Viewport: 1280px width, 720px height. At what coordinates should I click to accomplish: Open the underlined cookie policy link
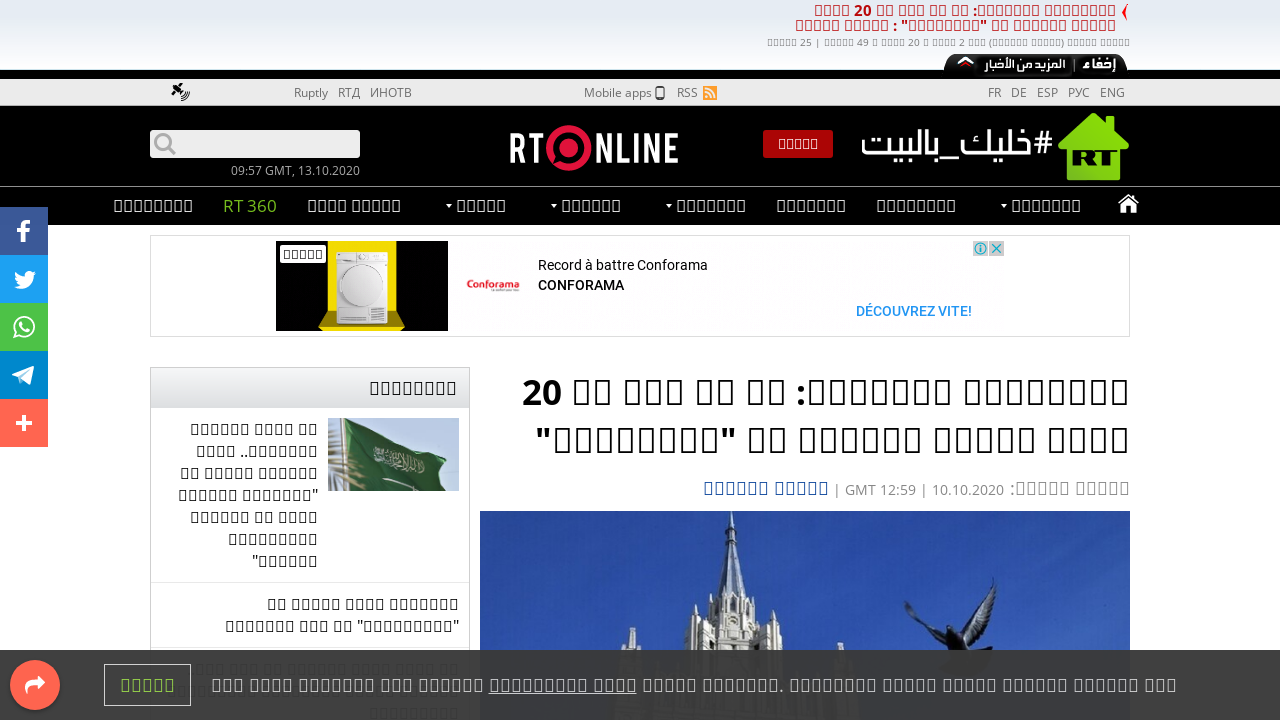[563, 685]
